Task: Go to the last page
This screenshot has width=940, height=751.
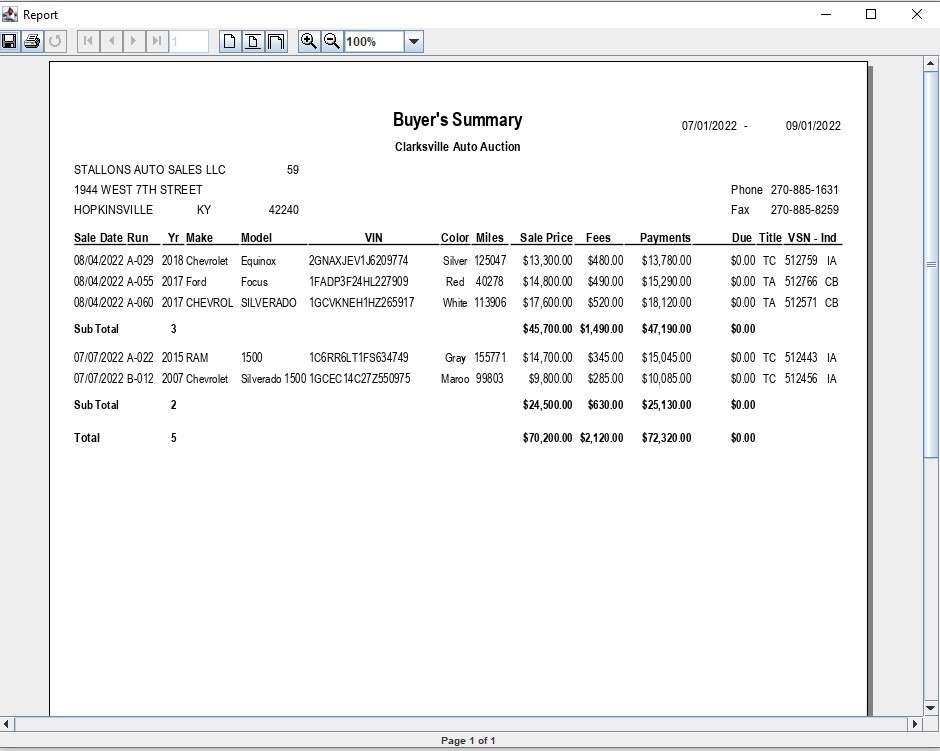Action: pos(157,41)
